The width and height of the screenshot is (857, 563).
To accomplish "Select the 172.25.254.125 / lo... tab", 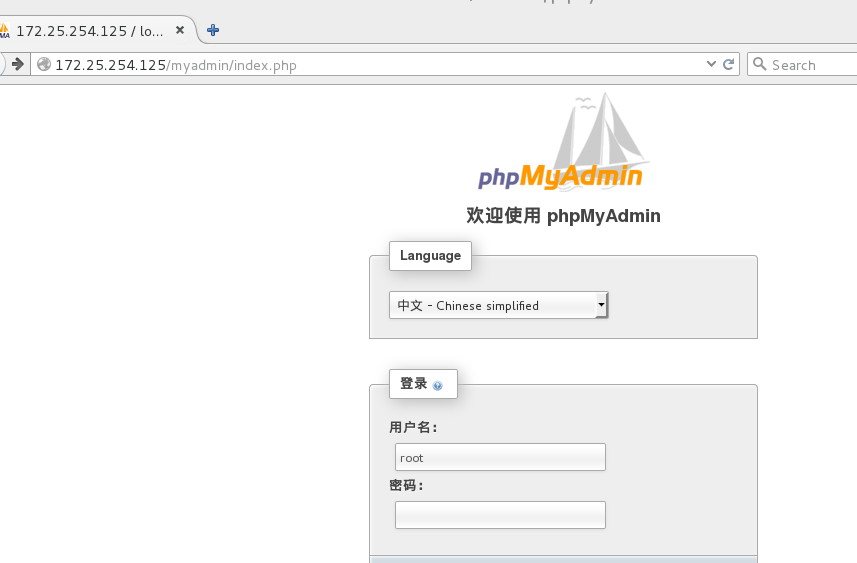I will click(90, 31).
